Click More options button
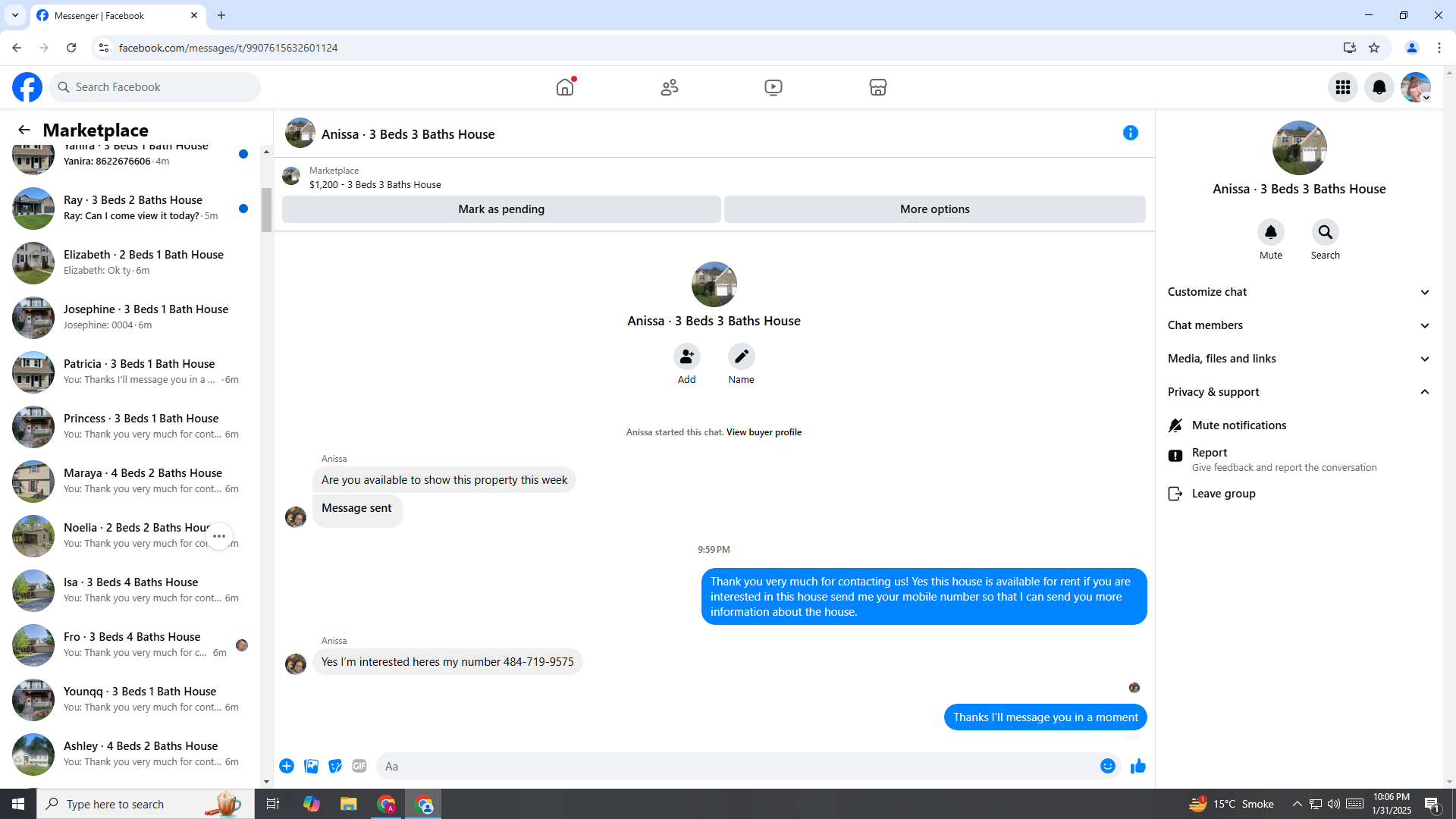This screenshot has height=819, width=1456. pos(934,209)
